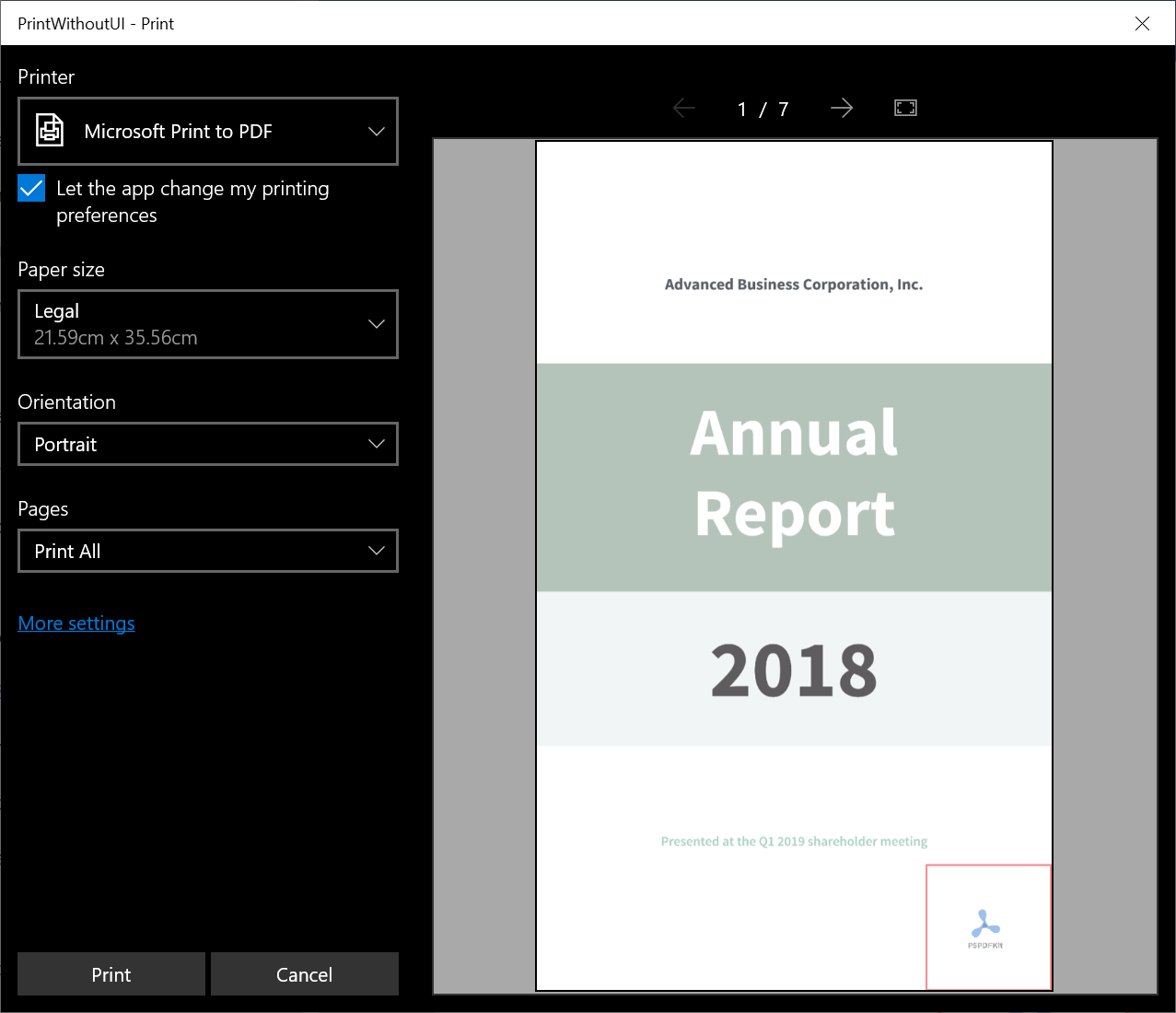Click Cancel to dismiss the dialog
The width and height of the screenshot is (1176, 1013).
(304, 973)
